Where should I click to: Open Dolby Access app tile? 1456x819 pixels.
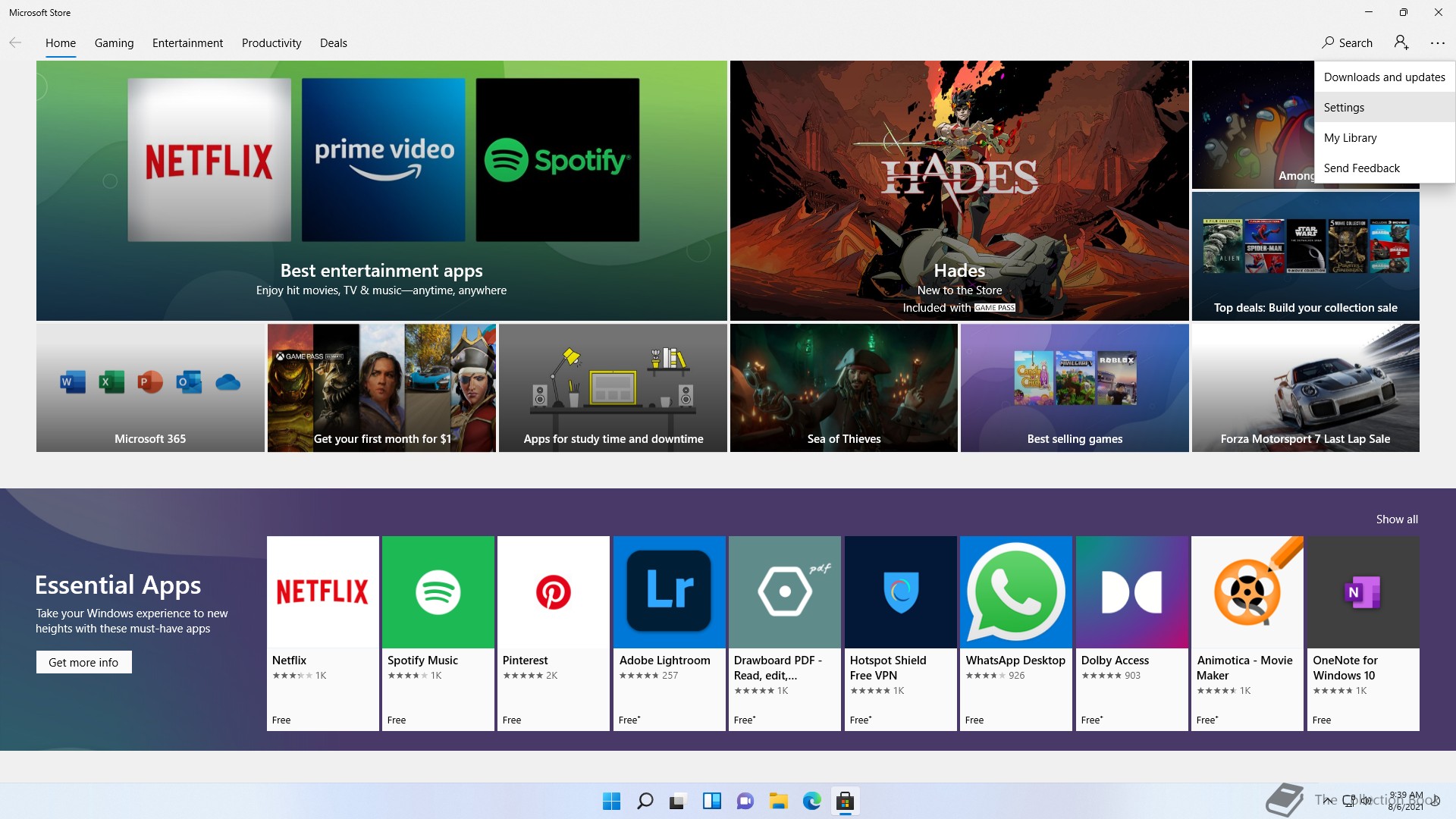[1132, 633]
